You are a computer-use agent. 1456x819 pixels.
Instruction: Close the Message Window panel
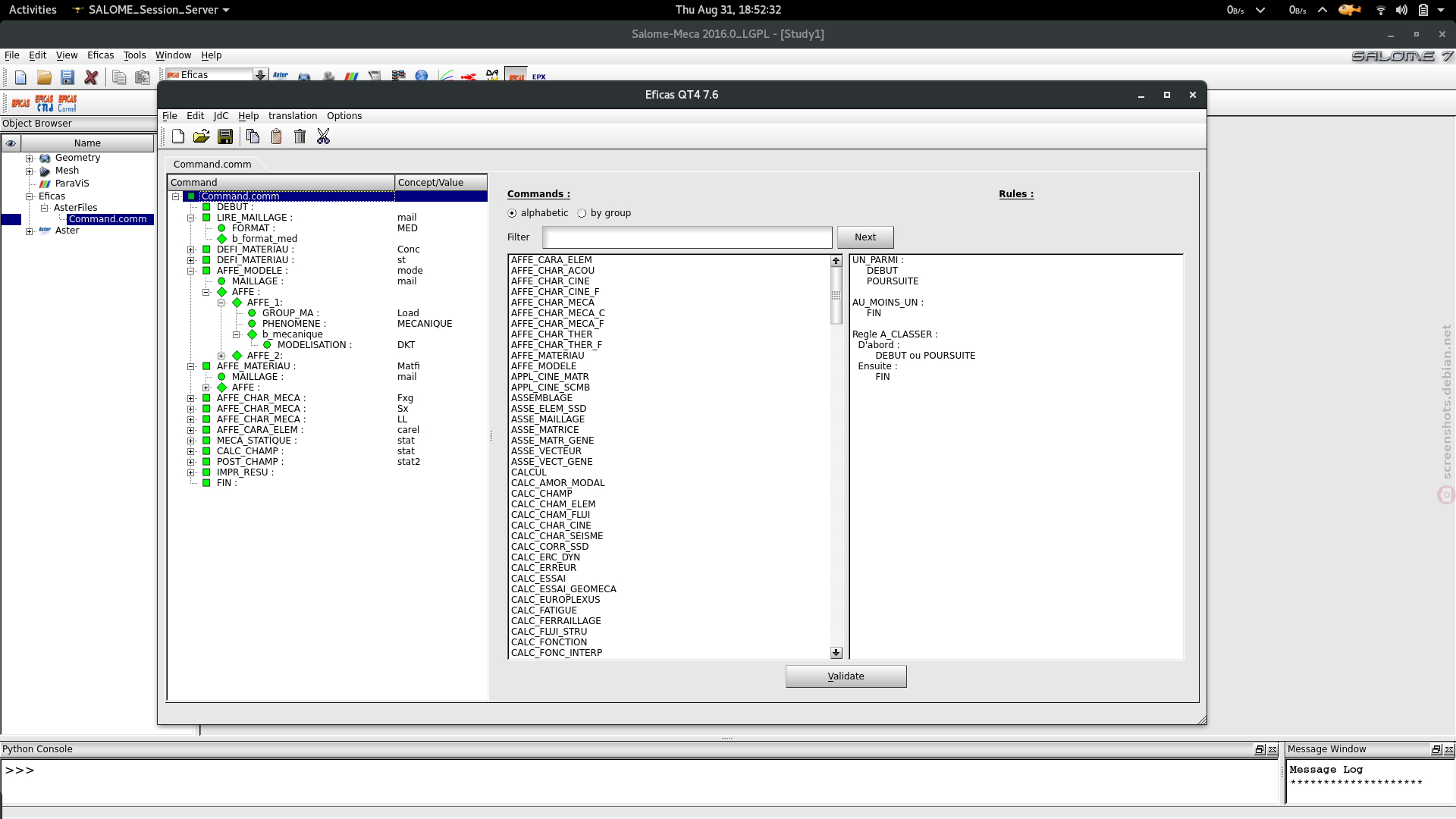[1448, 749]
